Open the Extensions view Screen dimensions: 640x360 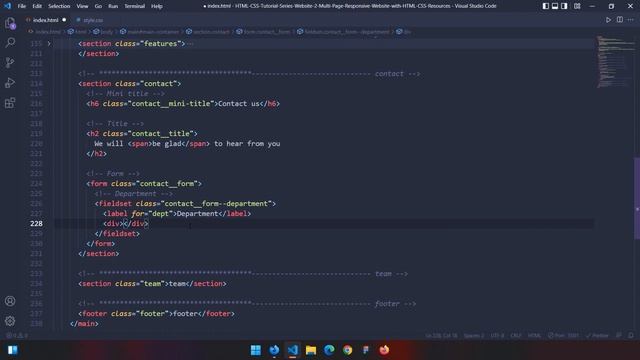point(10,102)
